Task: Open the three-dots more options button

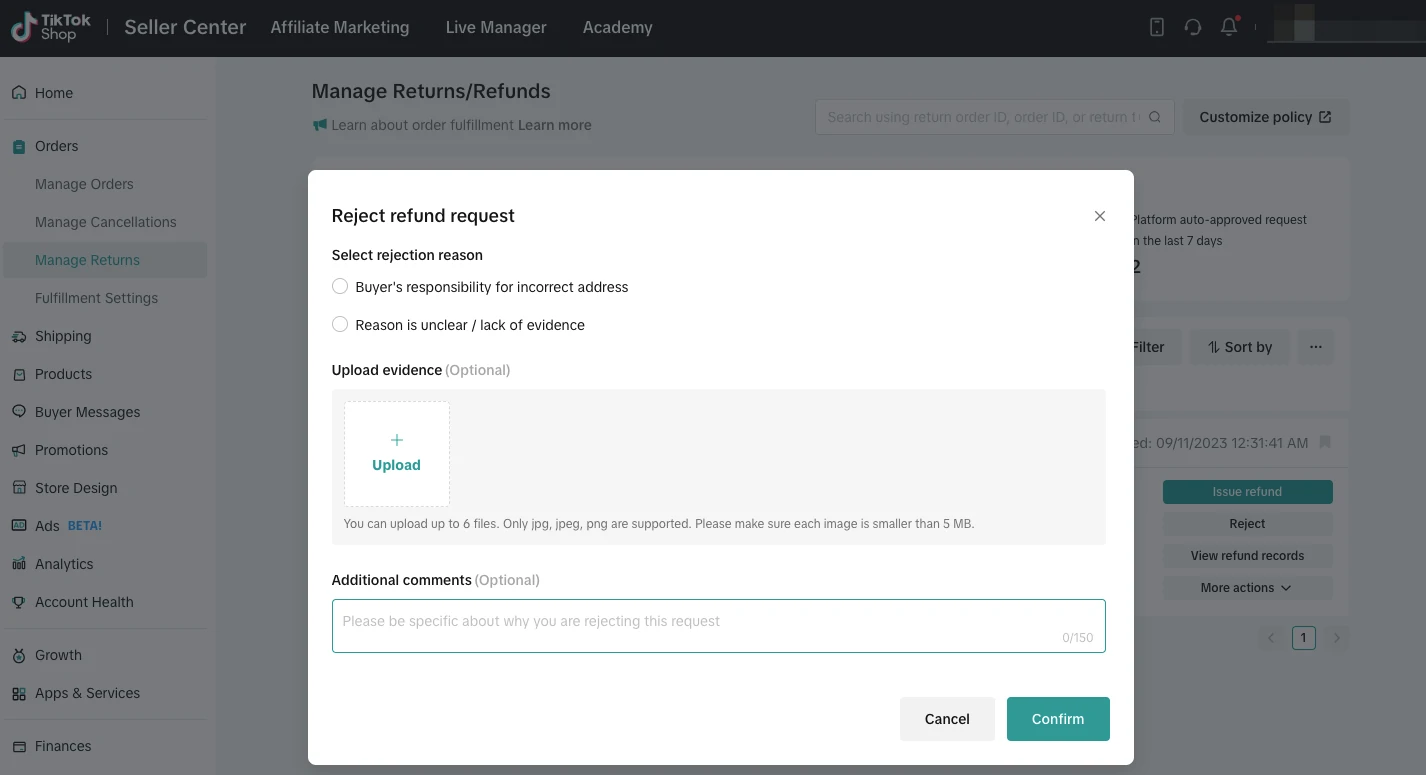Action: point(1316,347)
